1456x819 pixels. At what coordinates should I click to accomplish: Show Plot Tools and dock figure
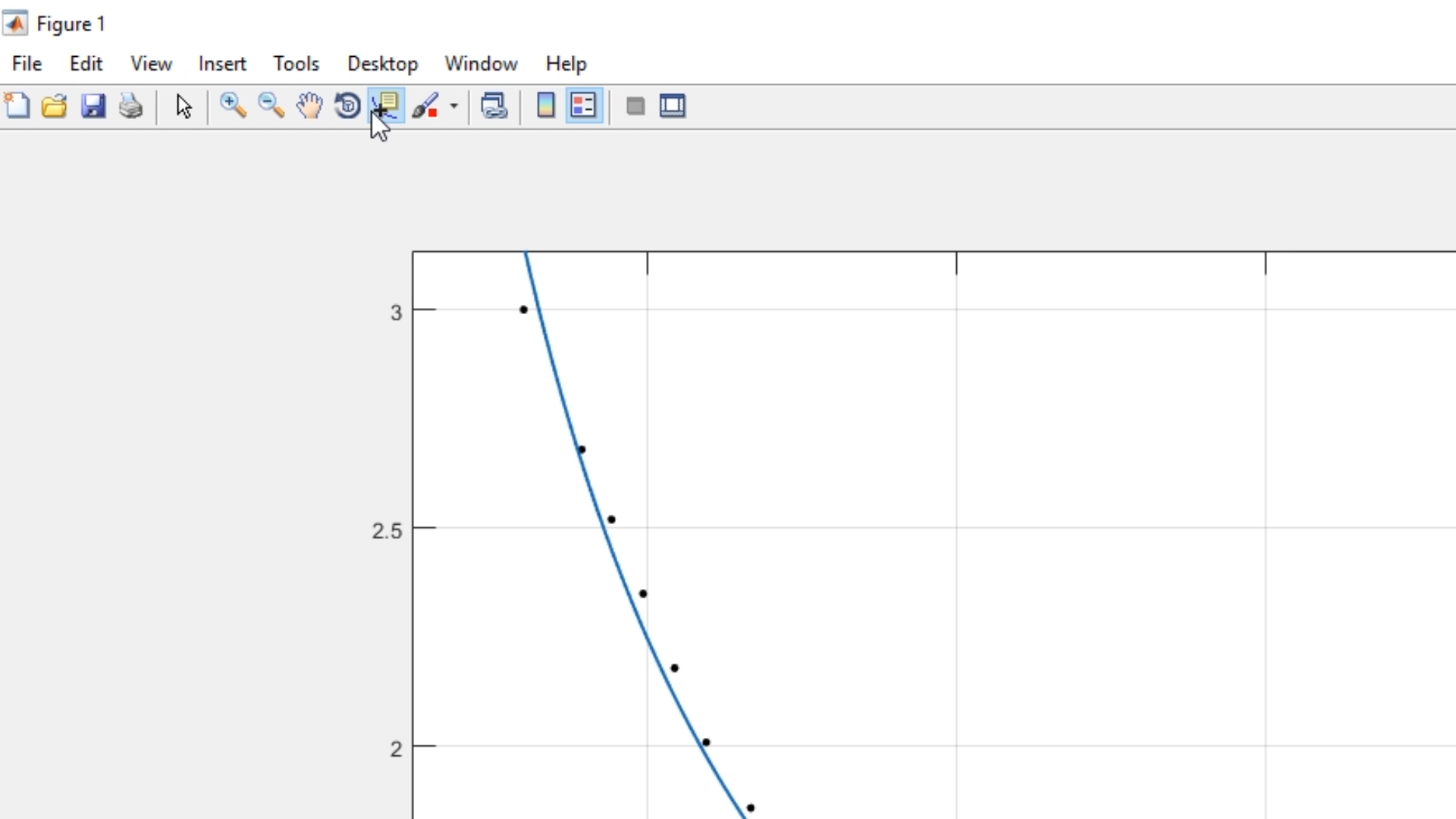(x=673, y=106)
